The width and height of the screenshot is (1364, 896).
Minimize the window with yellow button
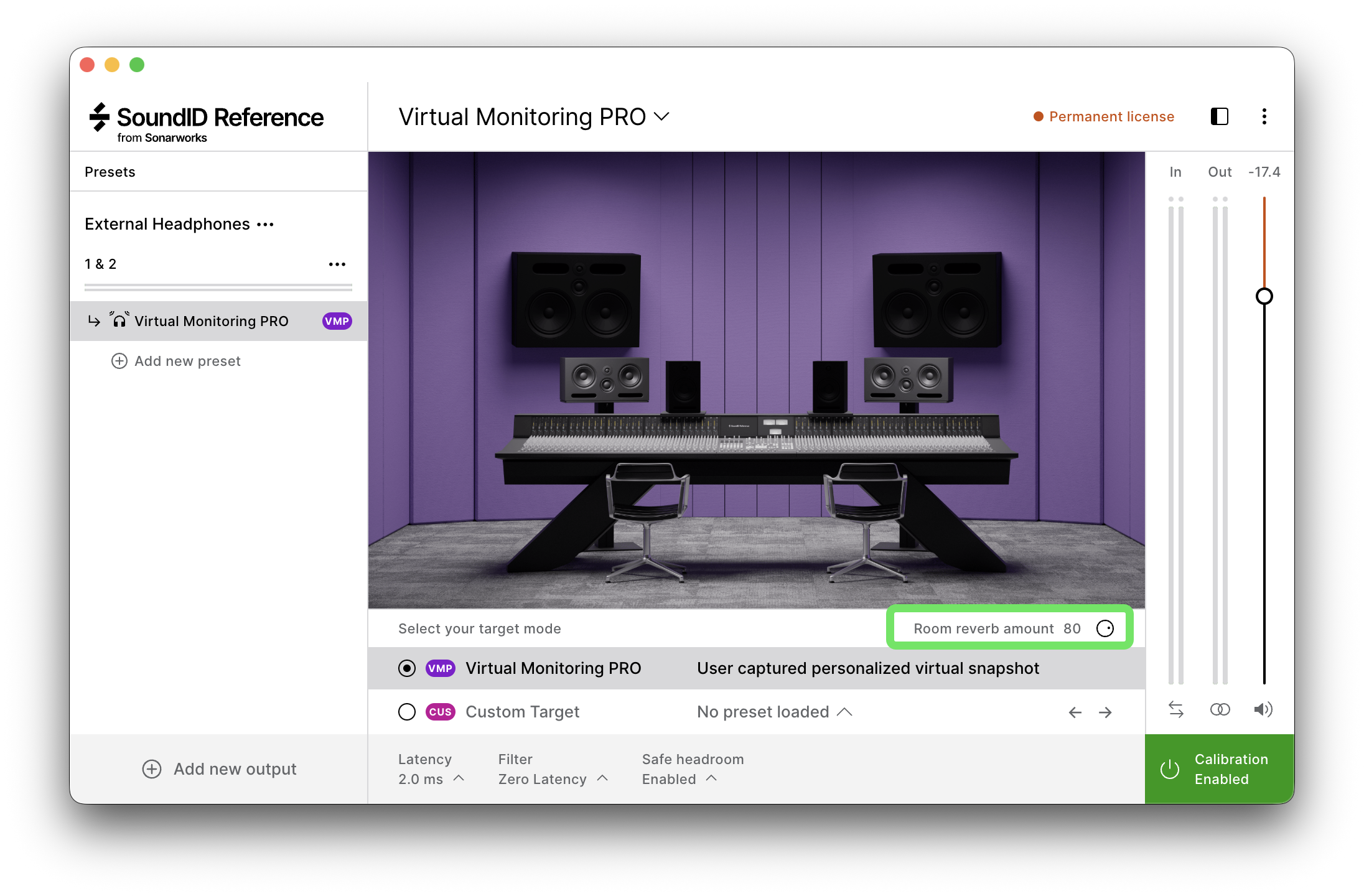pyautogui.click(x=112, y=65)
